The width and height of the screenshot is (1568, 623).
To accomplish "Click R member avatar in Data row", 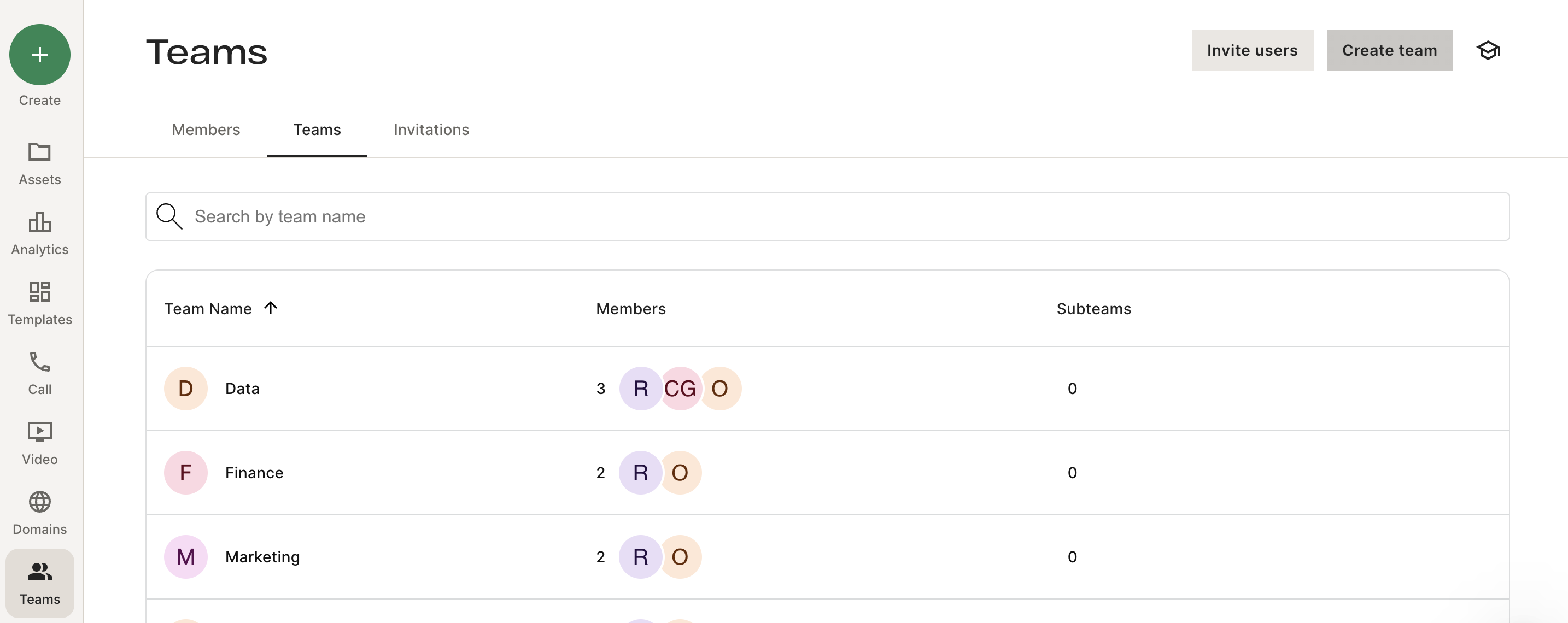I will 640,389.
